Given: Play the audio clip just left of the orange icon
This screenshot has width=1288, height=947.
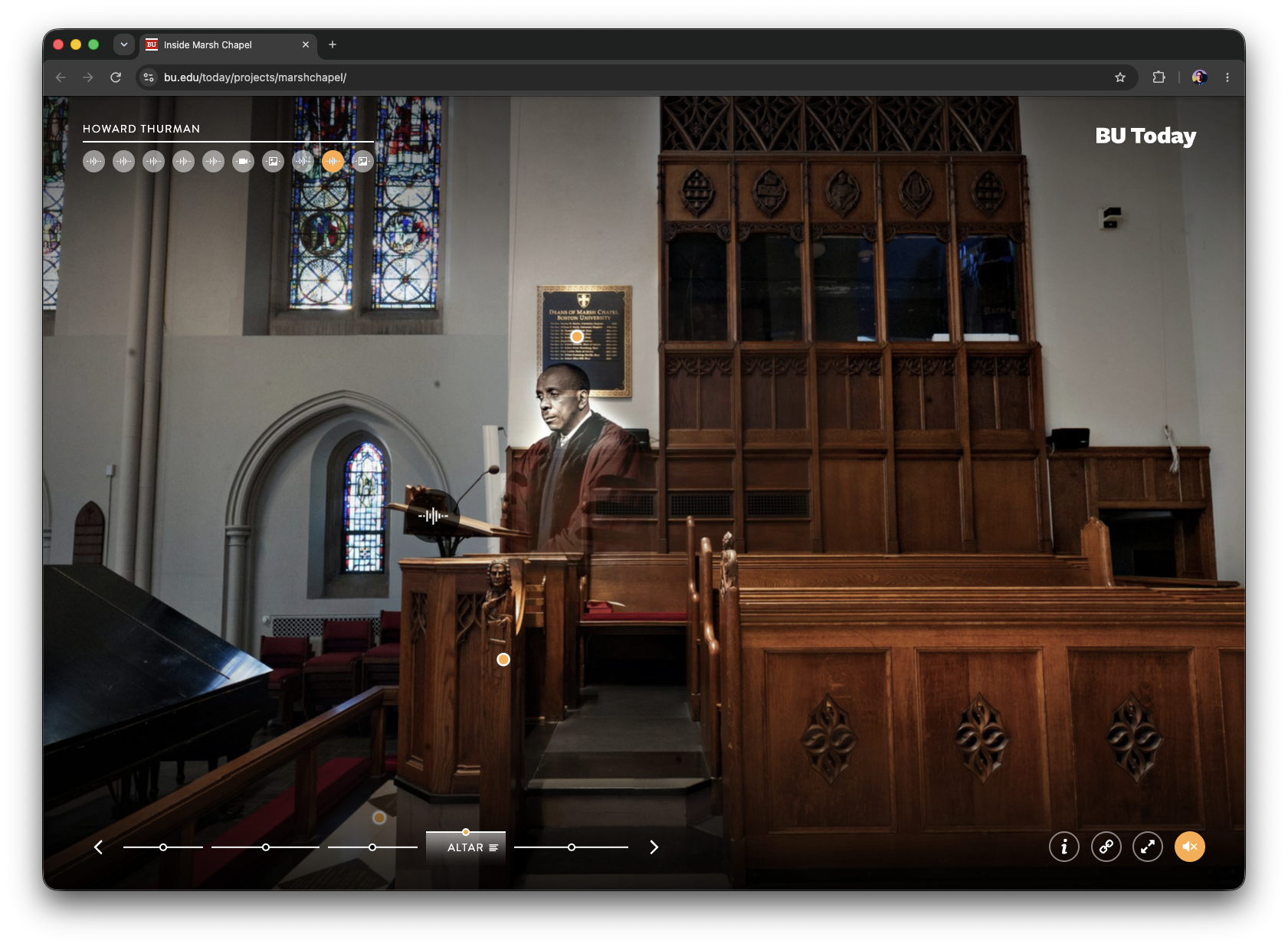Looking at the screenshot, I should point(303,162).
